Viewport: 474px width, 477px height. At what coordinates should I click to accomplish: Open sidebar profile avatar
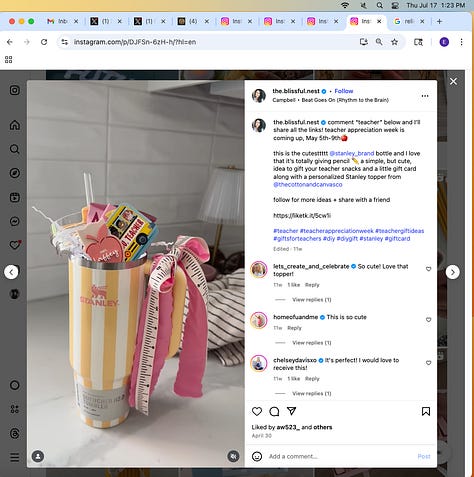pos(15,294)
